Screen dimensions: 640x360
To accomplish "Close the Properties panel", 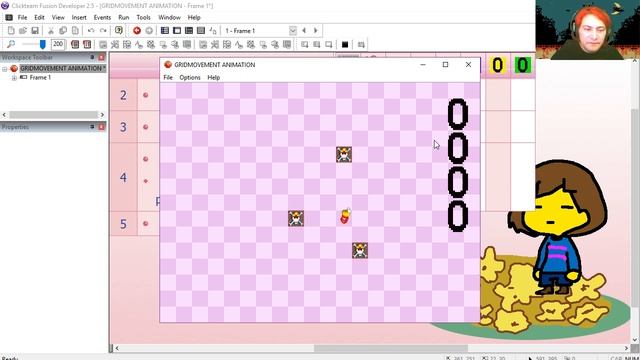I will point(101,127).
